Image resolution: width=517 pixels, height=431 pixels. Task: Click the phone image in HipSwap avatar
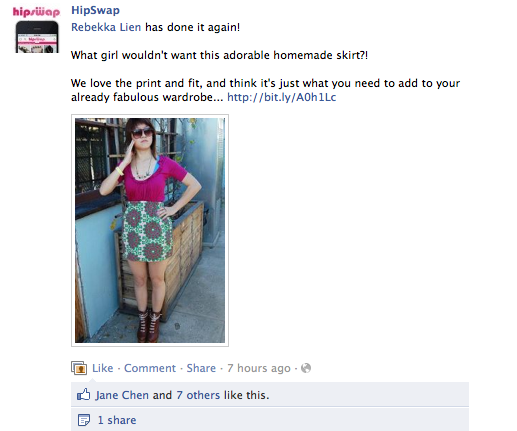(x=37, y=37)
